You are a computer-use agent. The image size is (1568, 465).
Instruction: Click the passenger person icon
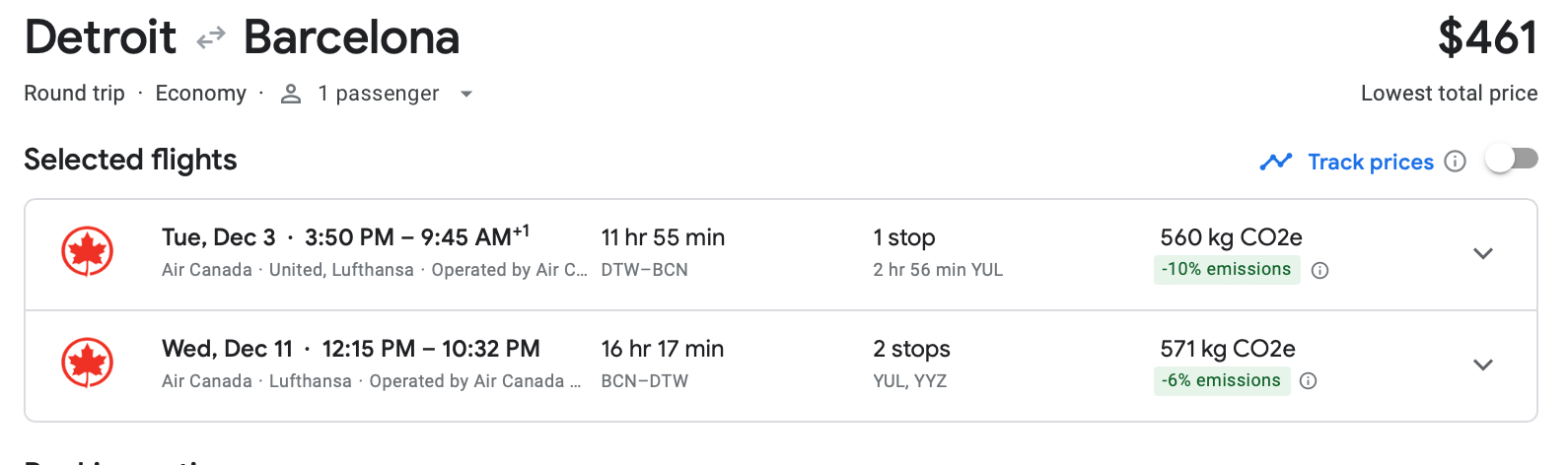291,94
